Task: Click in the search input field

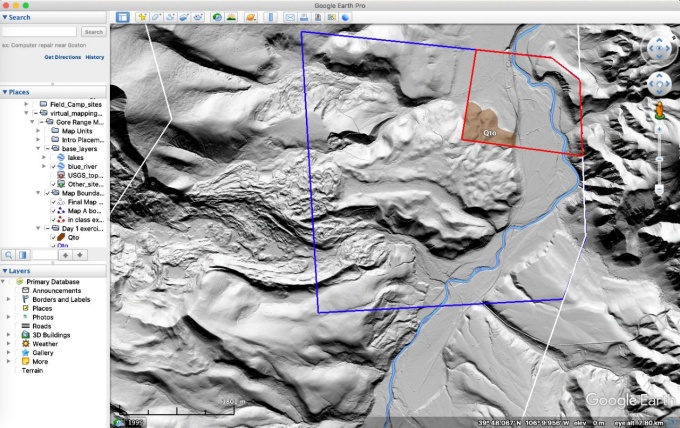Action: point(40,32)
